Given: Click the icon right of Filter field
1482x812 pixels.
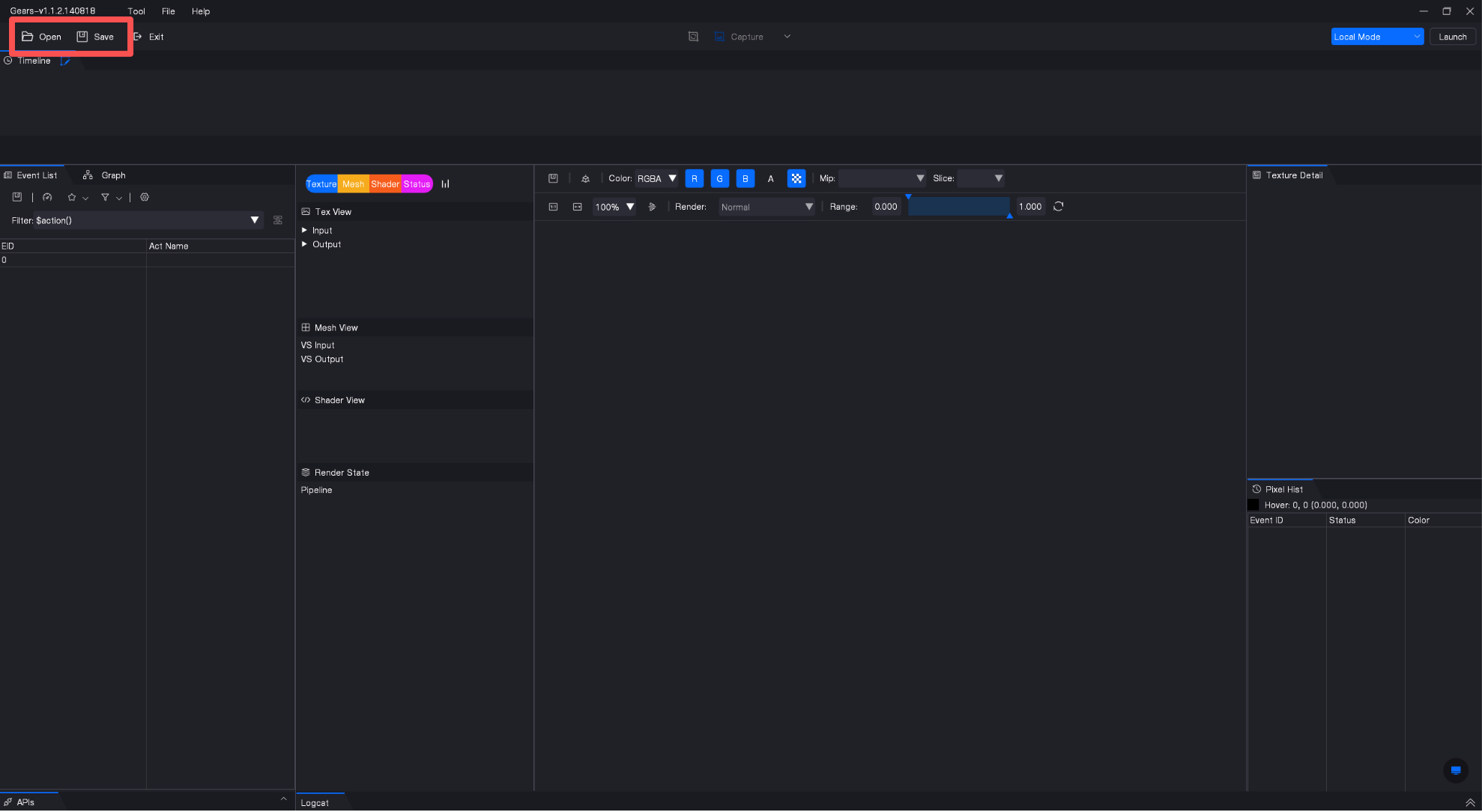Looking at the screenshot, I should (278, 220).
